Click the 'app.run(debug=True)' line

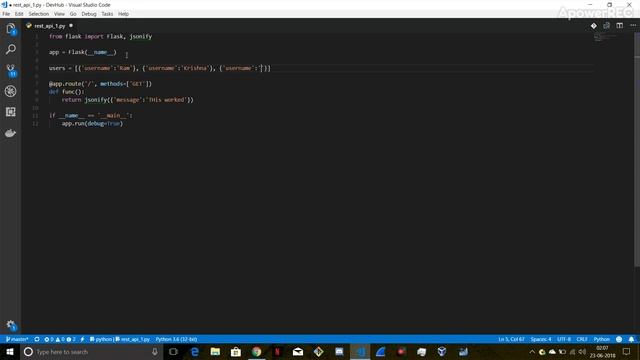[x=92, y=124]
